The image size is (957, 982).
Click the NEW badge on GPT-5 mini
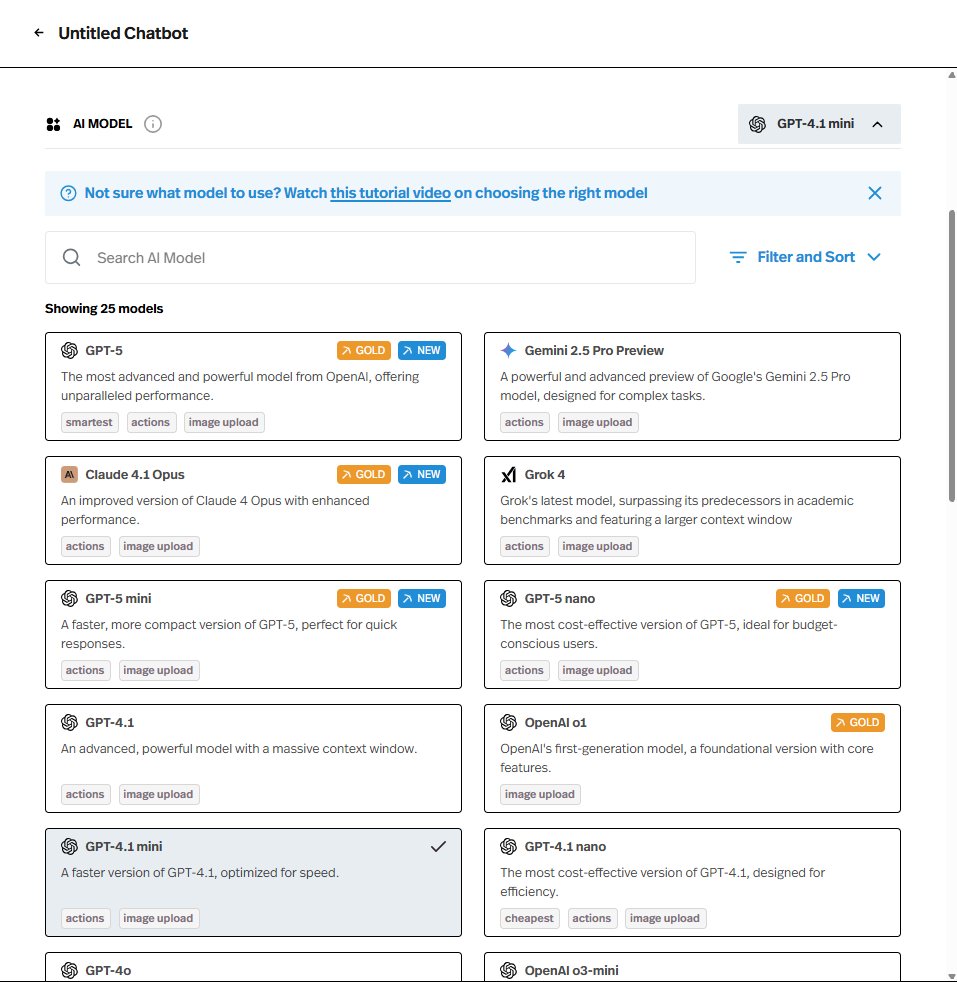coord(421,599)
